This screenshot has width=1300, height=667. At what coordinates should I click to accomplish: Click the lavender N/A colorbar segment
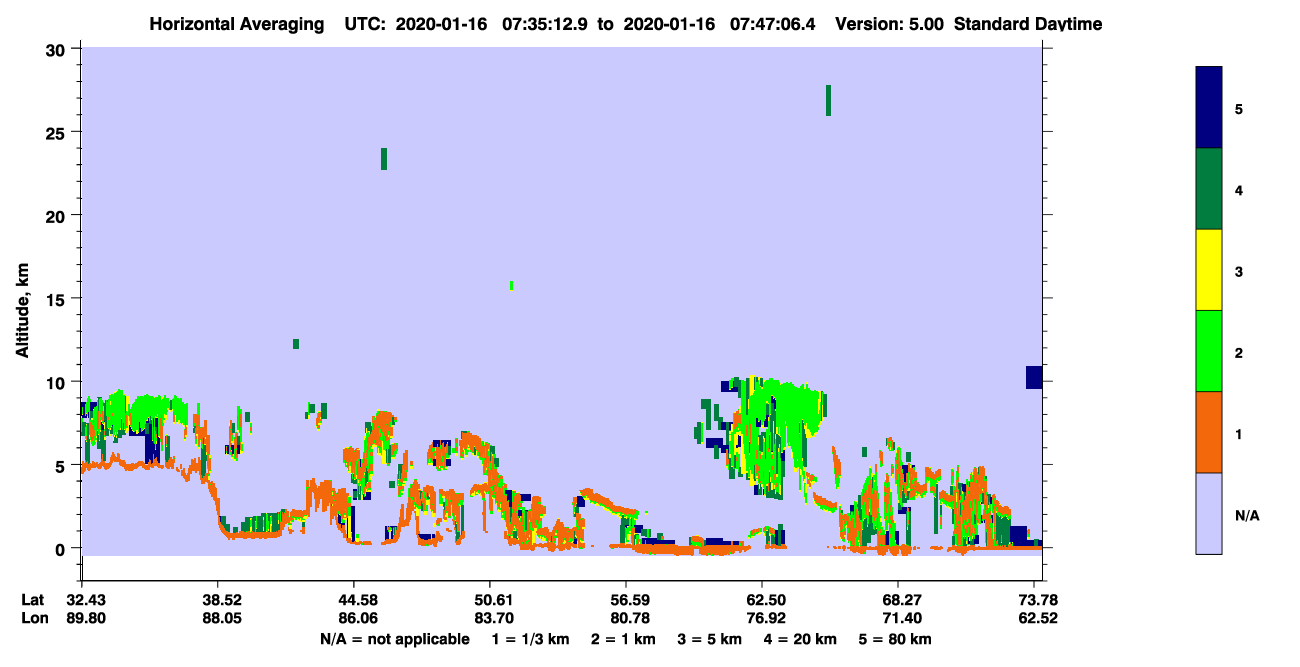pyautogui.click(x=1209, y=513)
